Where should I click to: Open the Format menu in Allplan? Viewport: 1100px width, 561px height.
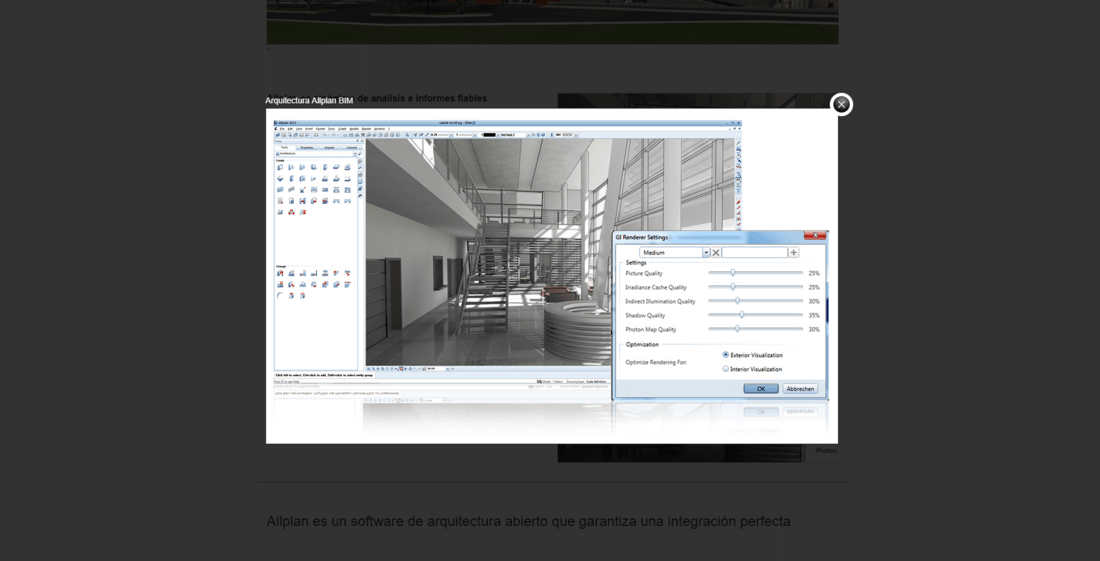click(321, 129)
